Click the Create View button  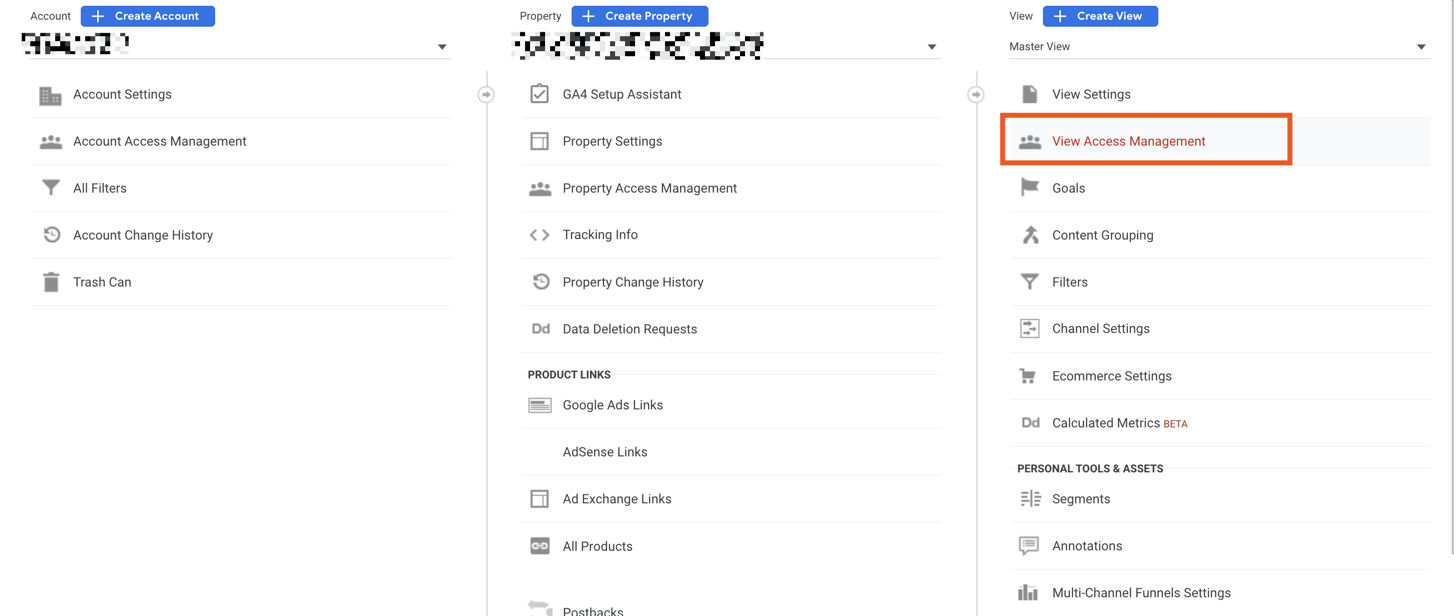click(1100, 16)
